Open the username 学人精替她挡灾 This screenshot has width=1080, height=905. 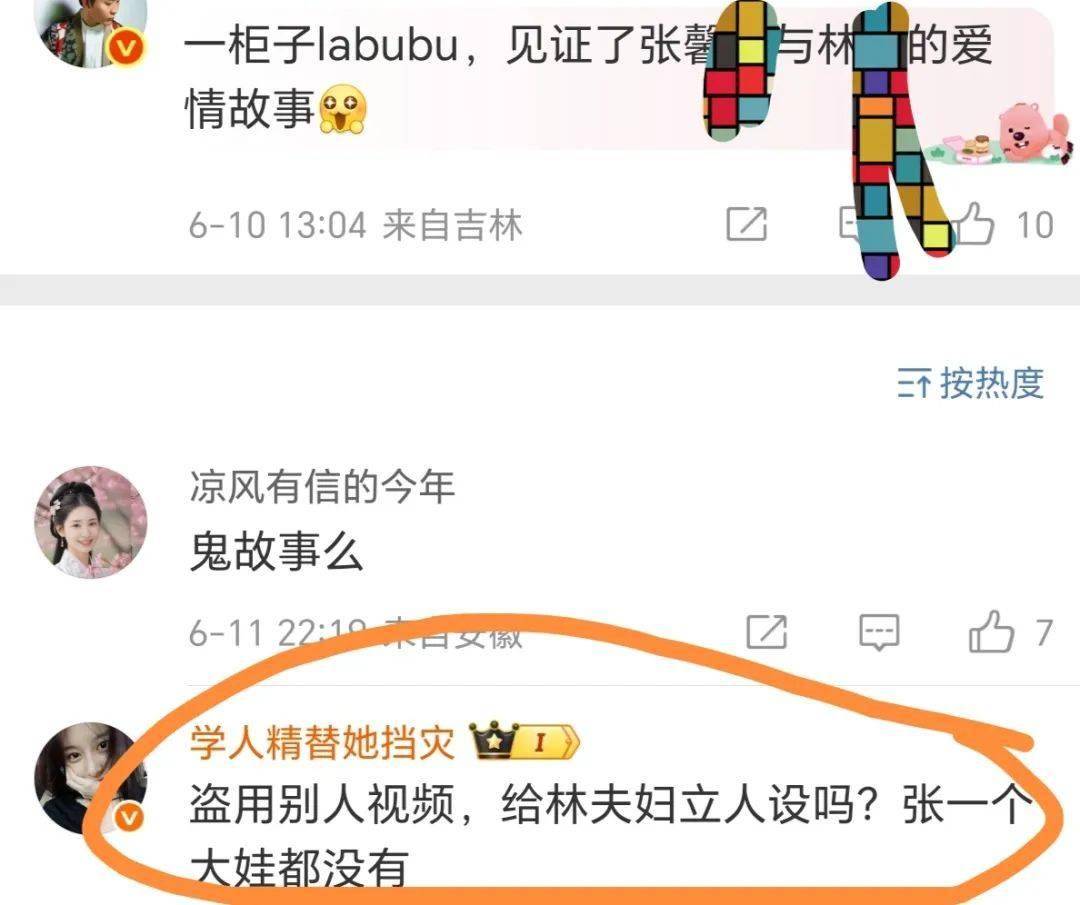coord(322,742)
